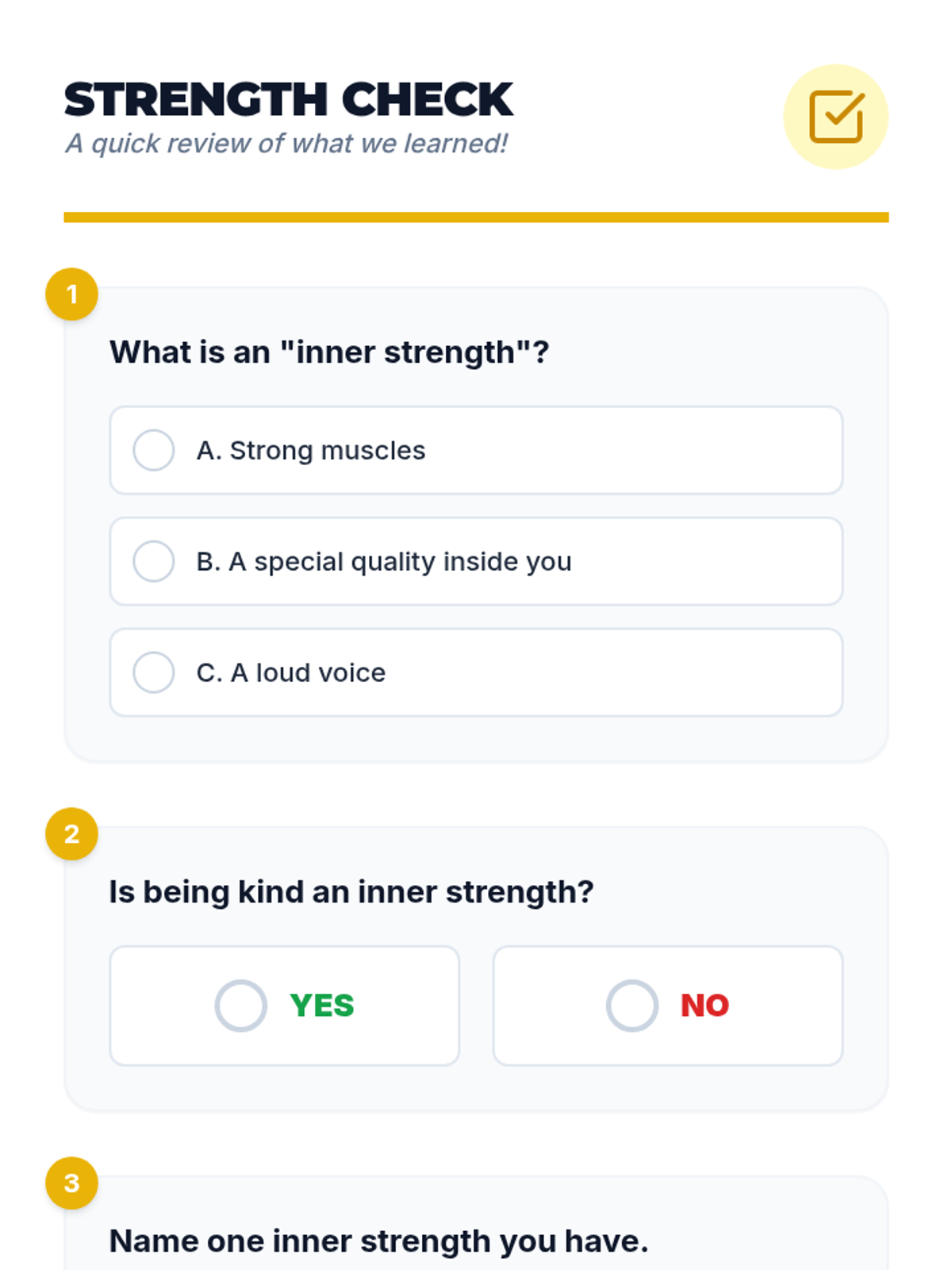Click the yellow divider line under header
This screenshot has height=1270, width=952.
coord(476,217)
